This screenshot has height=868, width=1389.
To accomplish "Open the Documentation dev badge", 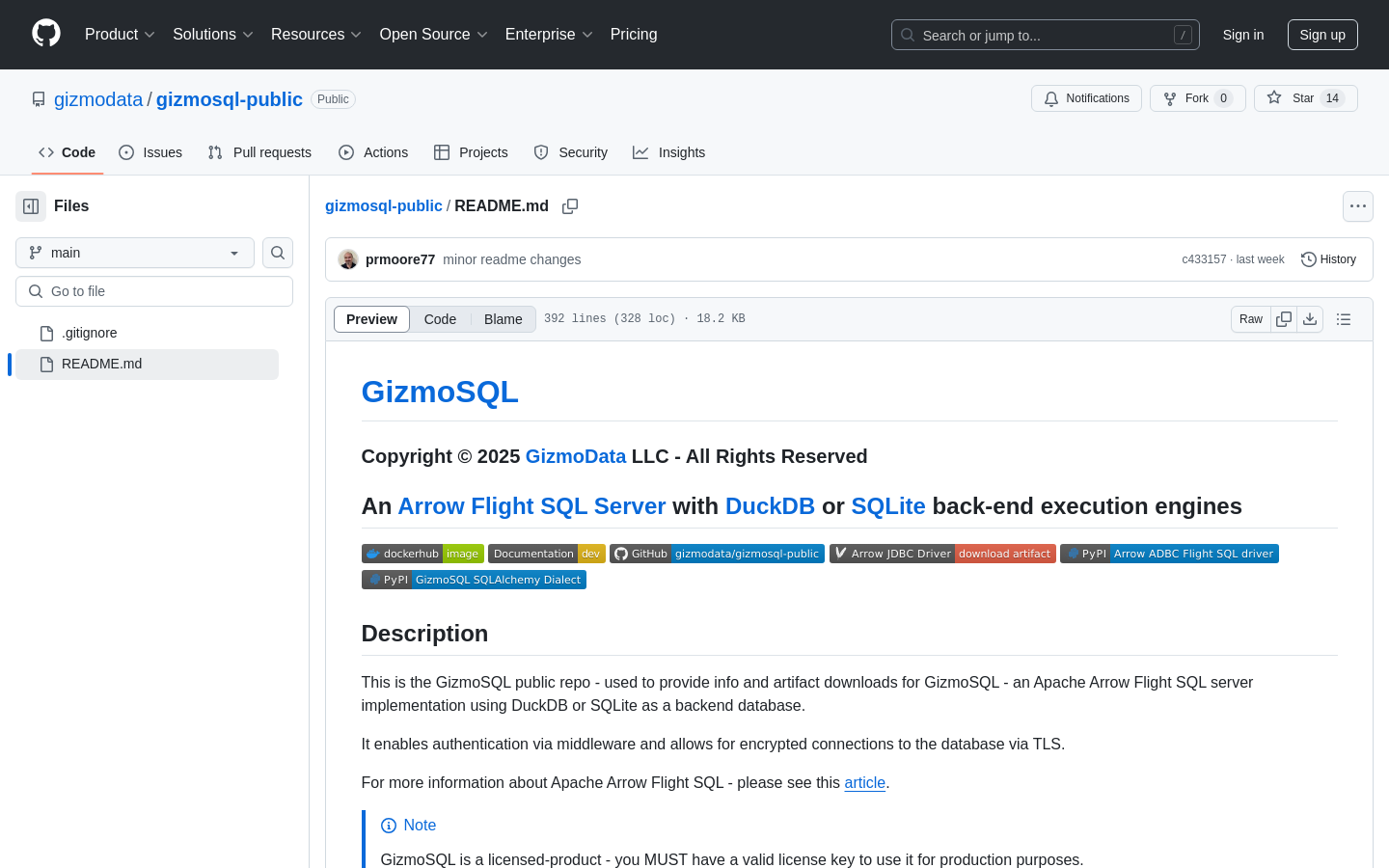I will pyautogui.click(x=547, y=554).
